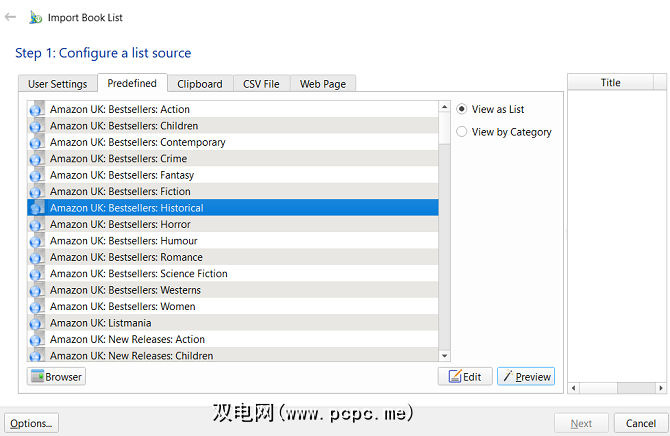Open the Options... button
The height and width of the screenshot is (436, 670).
tap(31, 423)
